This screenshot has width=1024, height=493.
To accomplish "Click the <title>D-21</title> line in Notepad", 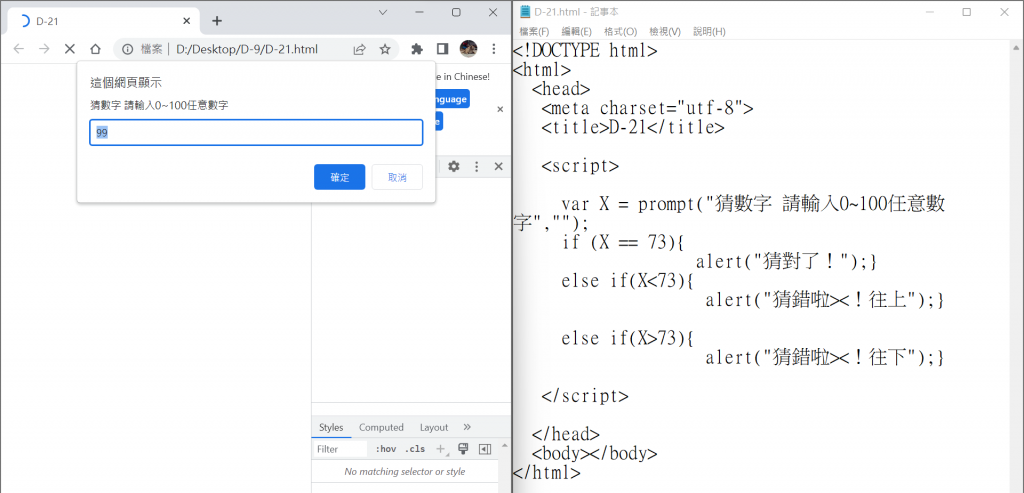I will pos(633,127).
